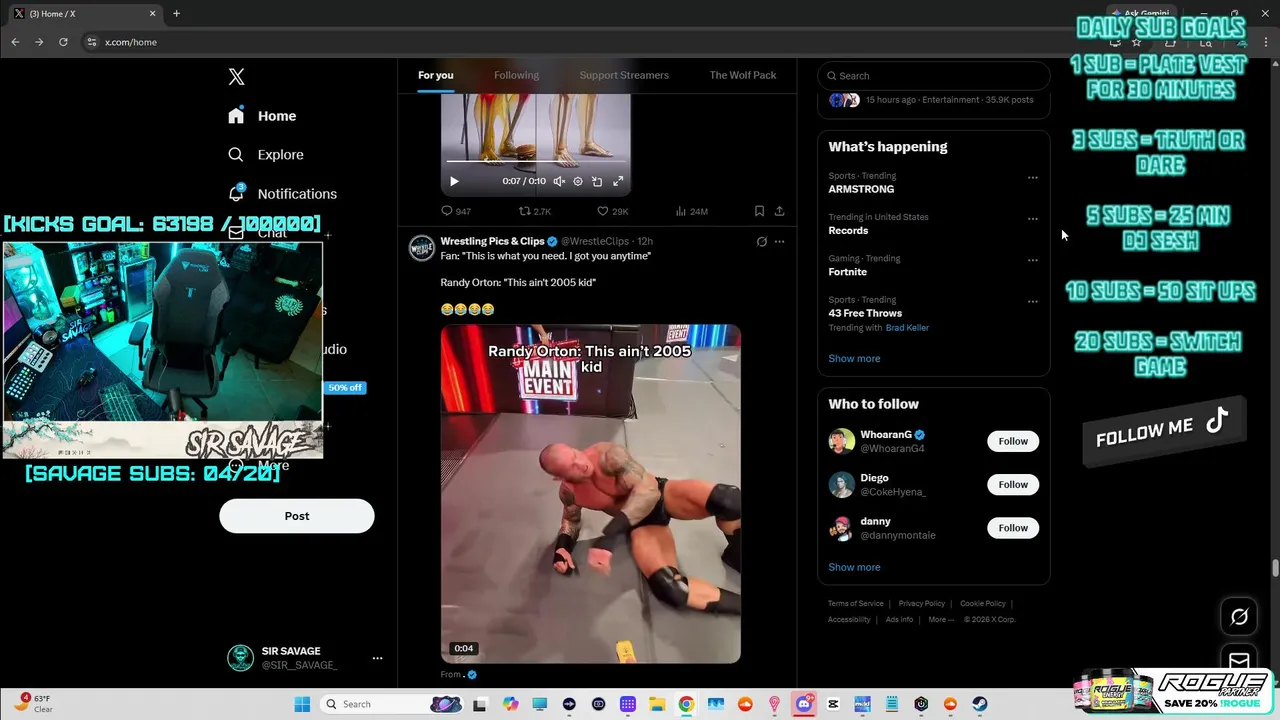Click Grok icon on WrestleClips post

tap(761, 241)
